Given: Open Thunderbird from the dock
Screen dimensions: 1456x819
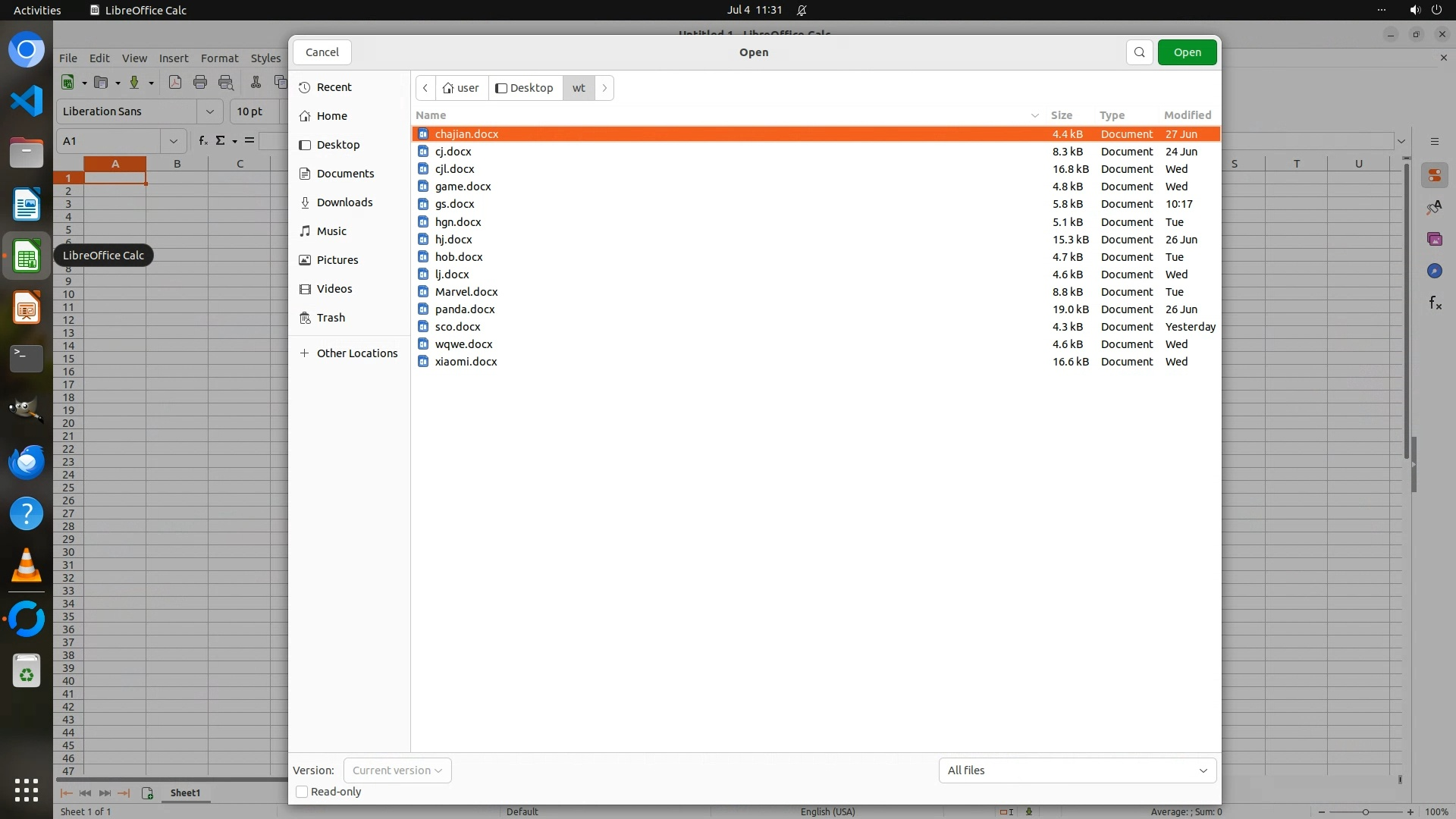Looking at the screenshot, I should [x=27, y=462].
